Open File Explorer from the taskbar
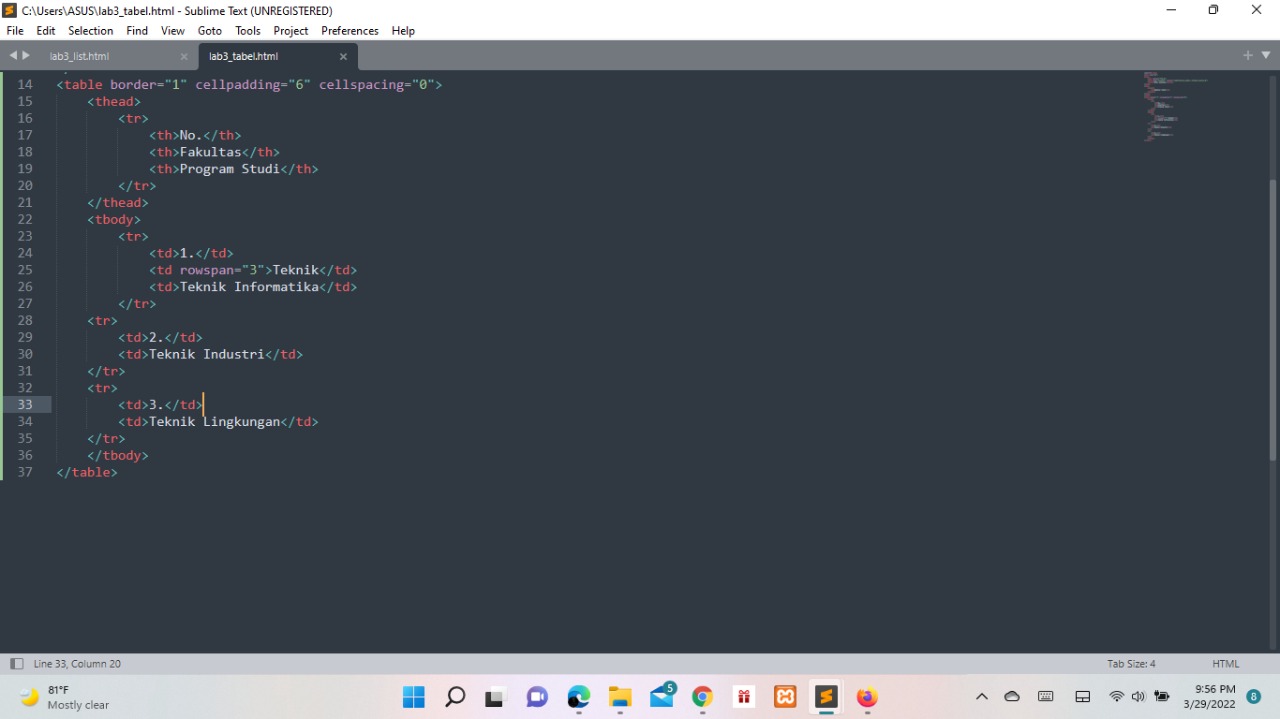Viewport: 1280px width, 719px height. 620,697
